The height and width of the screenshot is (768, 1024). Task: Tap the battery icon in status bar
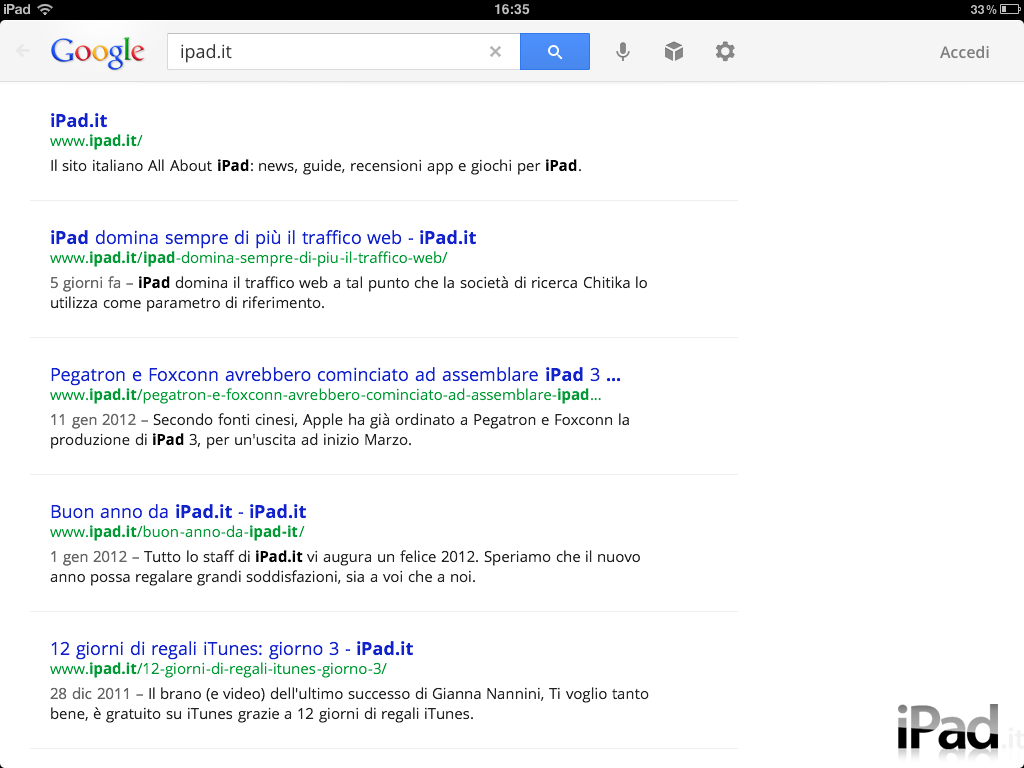tap(1009, 9)
